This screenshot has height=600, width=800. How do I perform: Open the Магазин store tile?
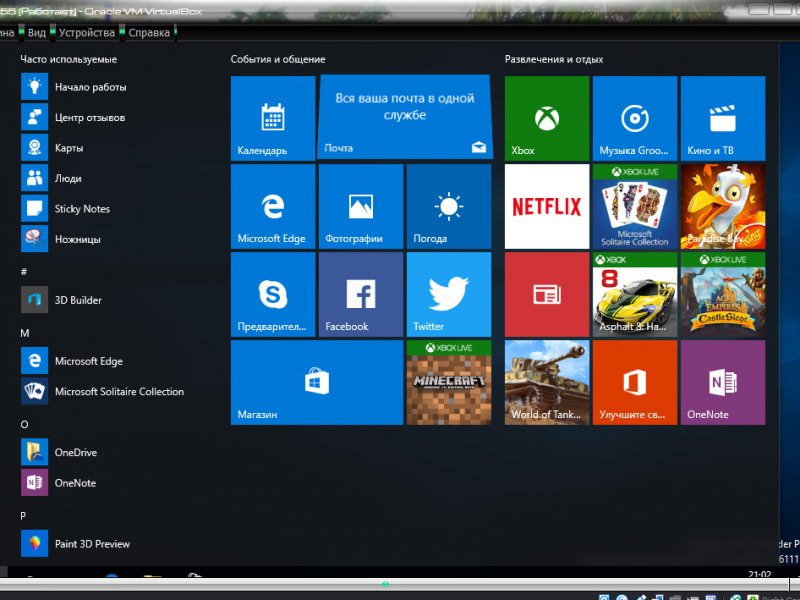tap(317, 383)
